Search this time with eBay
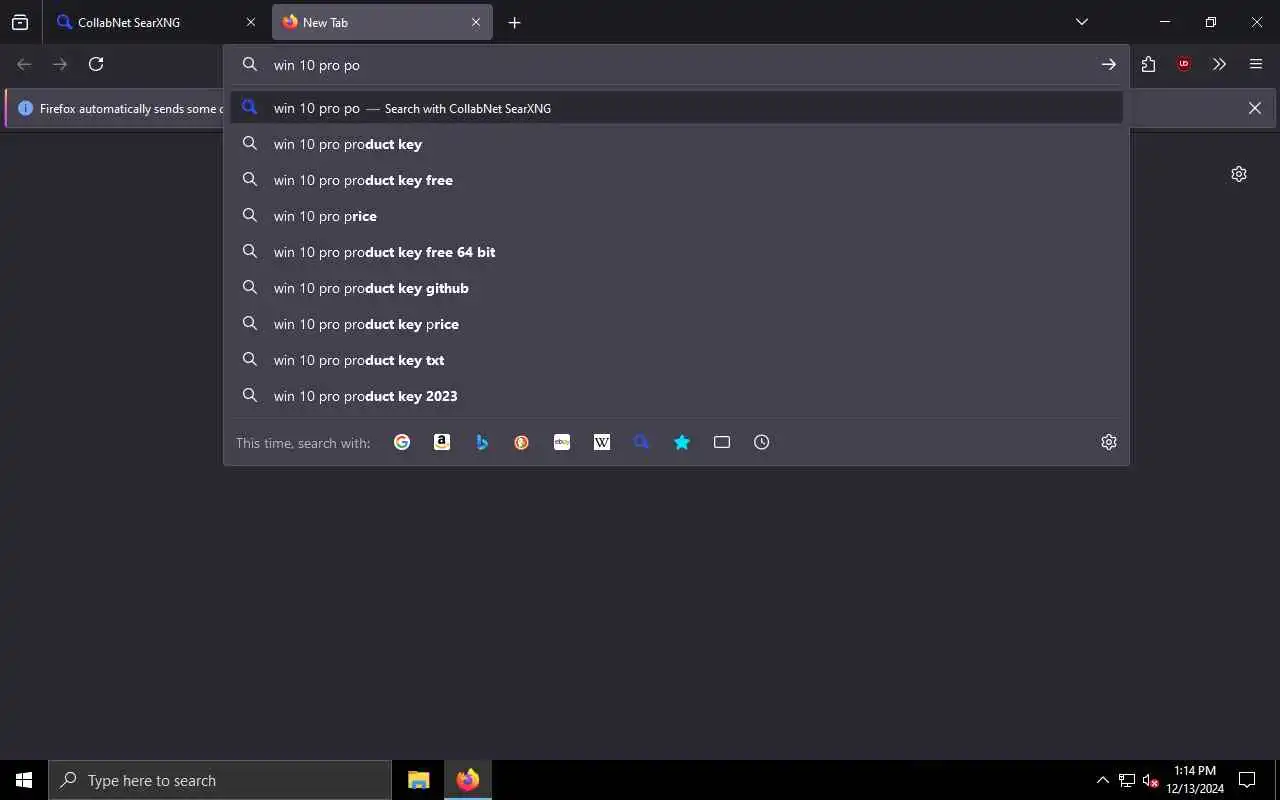Screen dimensions: 1280x800 point(562,442)
